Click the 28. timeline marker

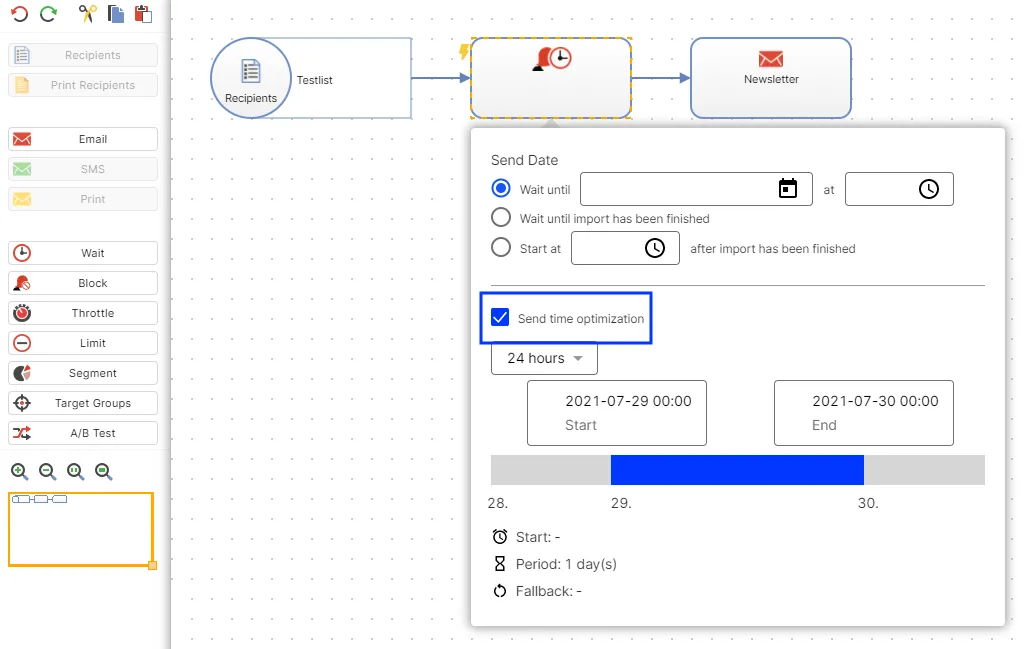pyautogui.click(x=498, y=503)
